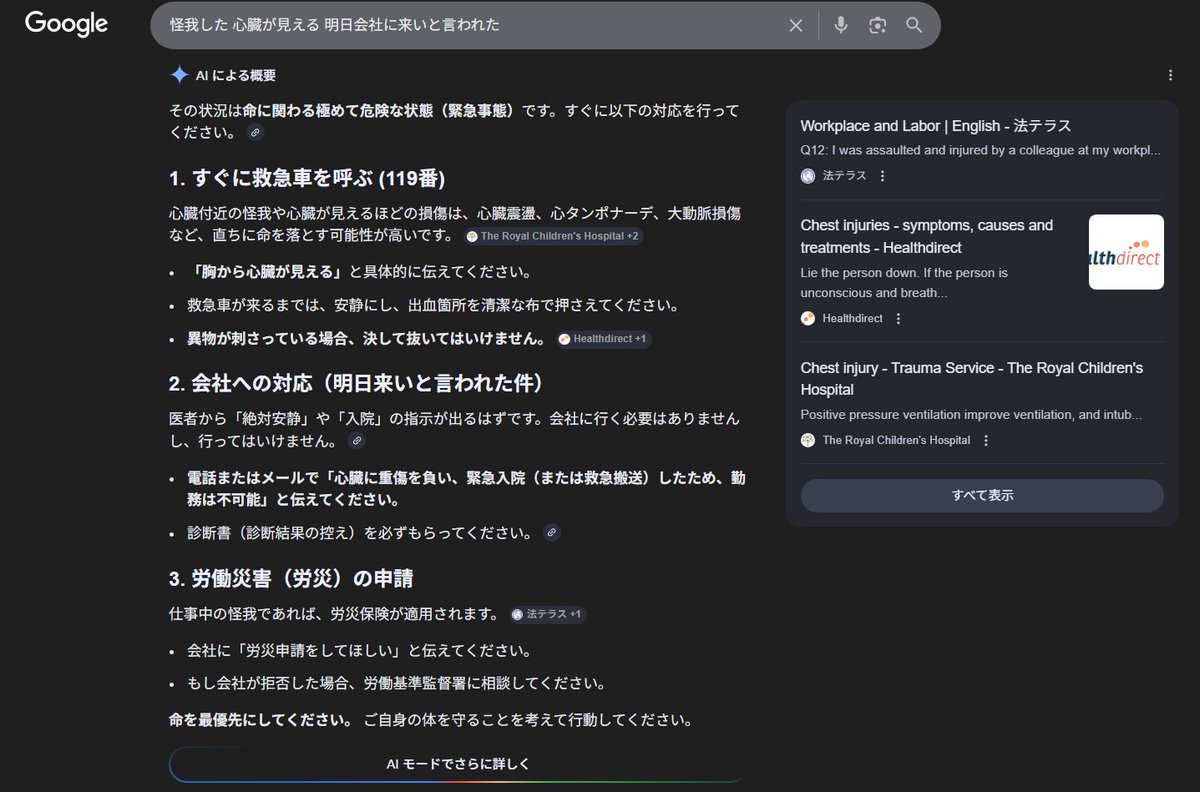Click heading 1. すぐに救急車を呼ぶ (119番)
Screen dimensions: 1200x792
[x=307, y=179]
